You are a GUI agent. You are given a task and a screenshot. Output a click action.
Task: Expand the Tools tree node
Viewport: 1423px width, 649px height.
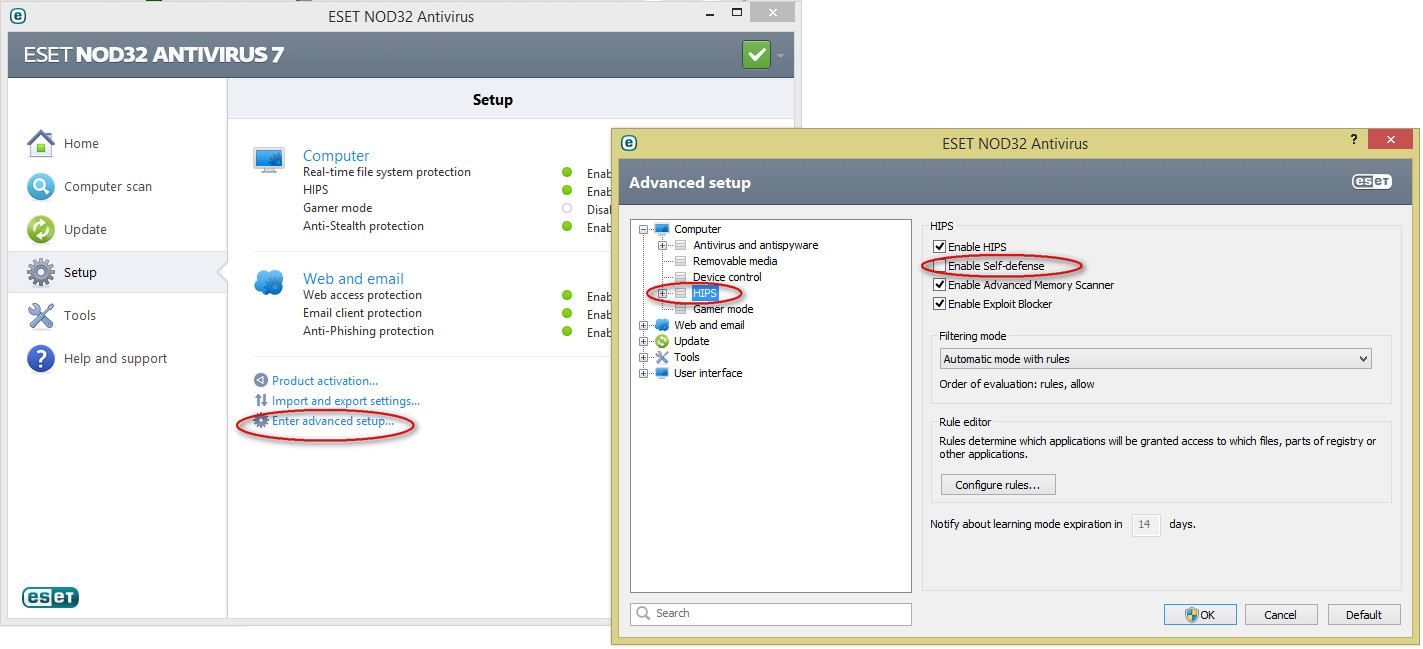tap(644, 357)
